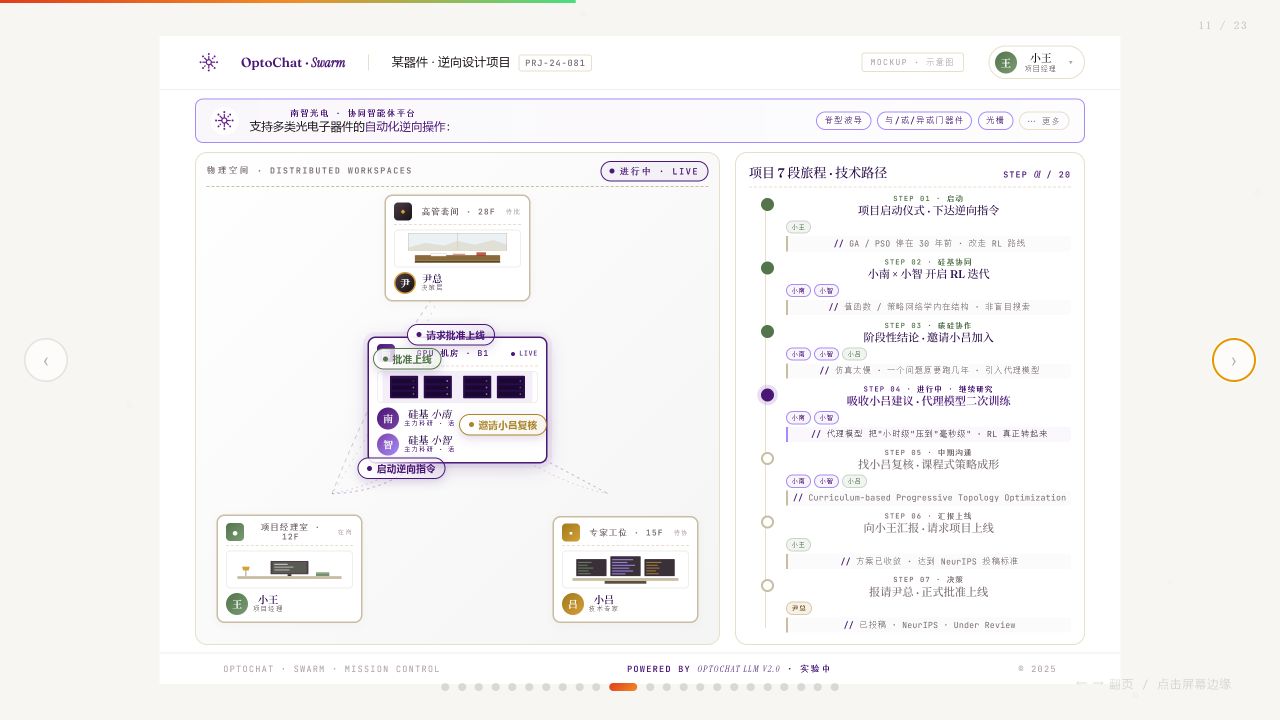This screenshot has width=1280, height=720.
Task: Click the 专家工位 15F gold room icon
Action: [x=571, y=533]
